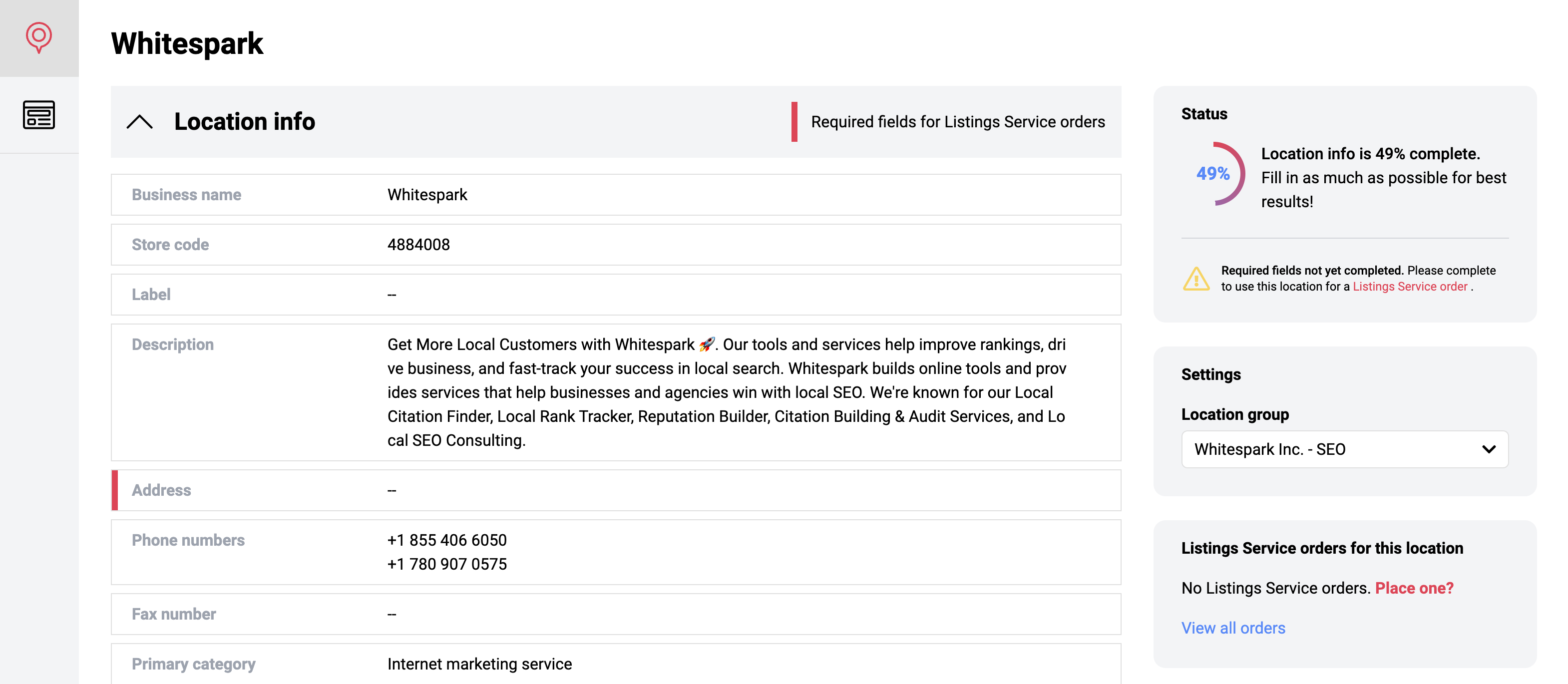
Task: Edit the Business name field
Action: point(615,195)
